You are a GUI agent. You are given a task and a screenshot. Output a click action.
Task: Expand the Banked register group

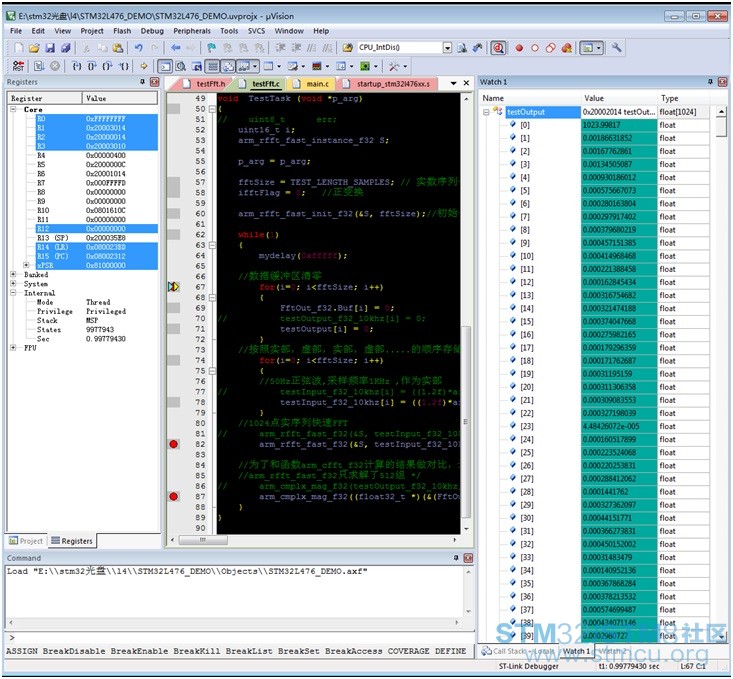pyautogui.click(x=14, y=274)
